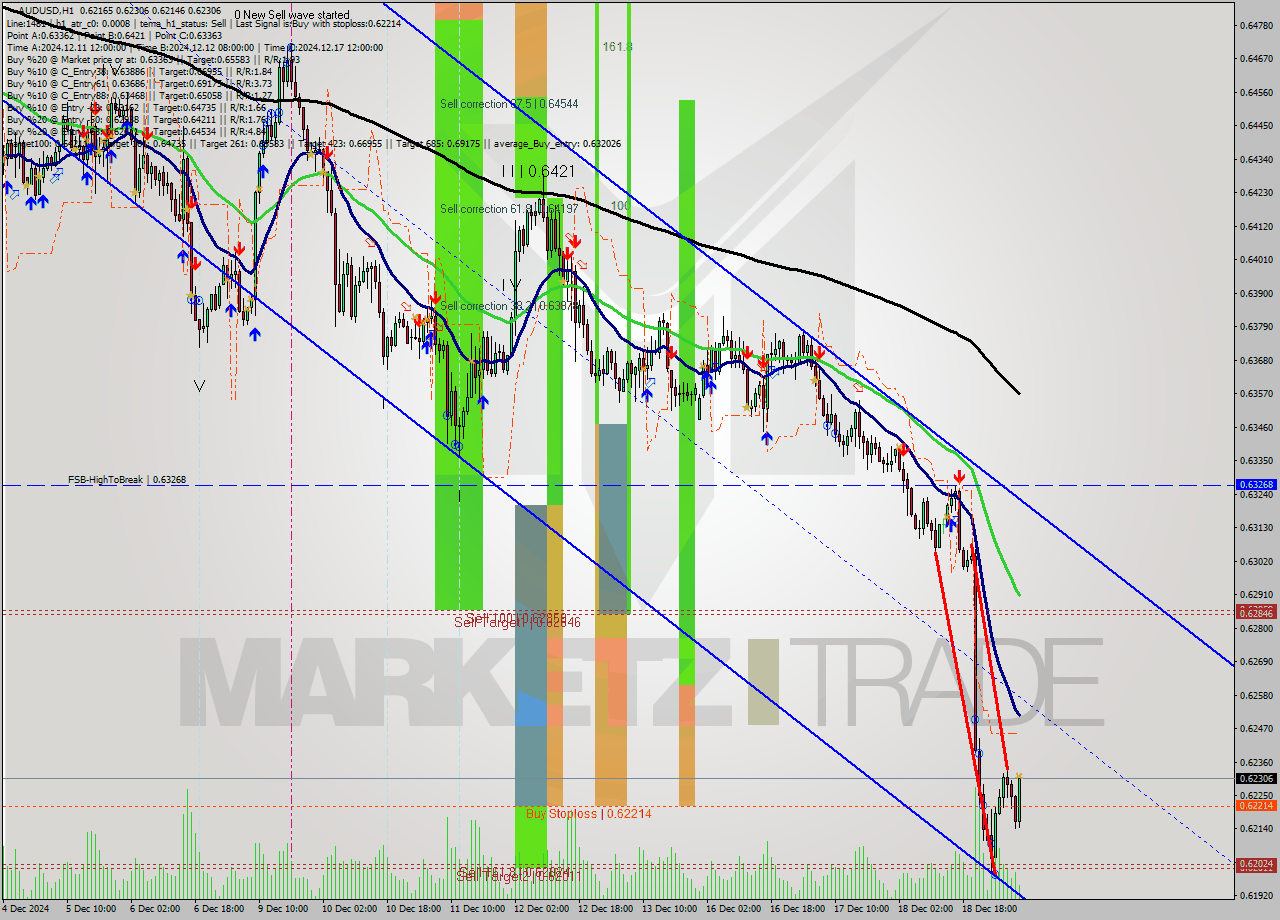Click the '13 Dec 10:00' time axis label
Image resolution: width=1280 pixels, height=920 pixels.
coord(669,909)
